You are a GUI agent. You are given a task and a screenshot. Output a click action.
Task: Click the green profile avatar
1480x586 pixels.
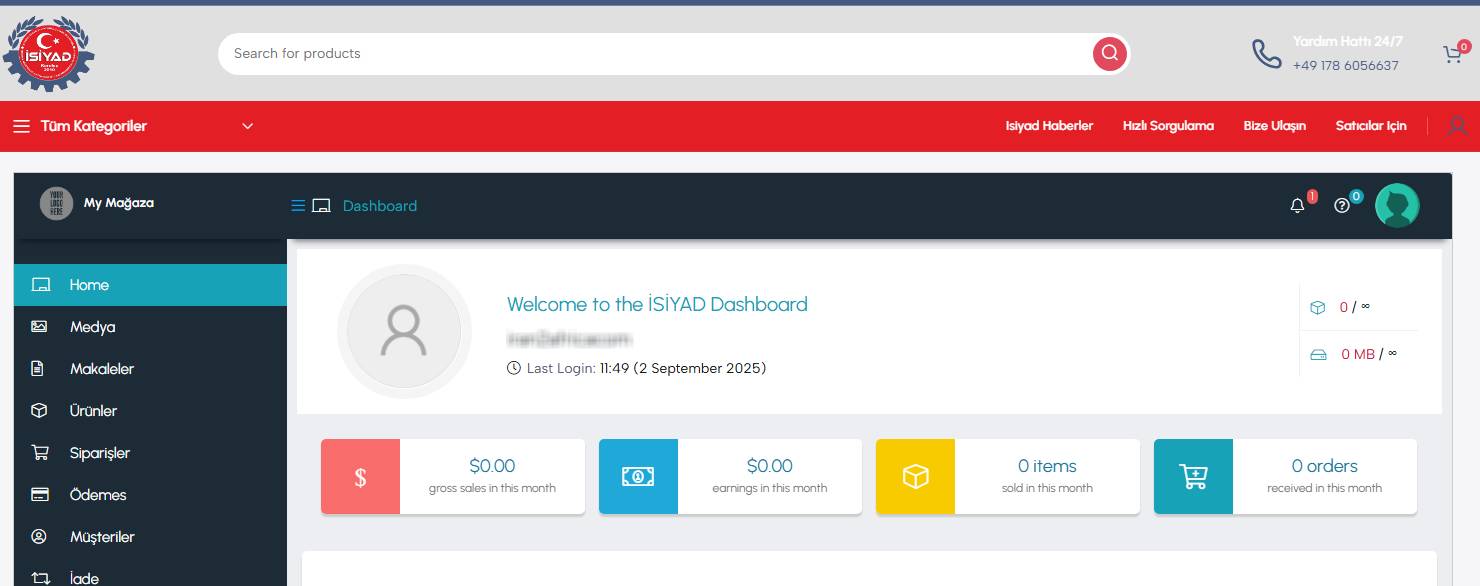coord(1397,206)
